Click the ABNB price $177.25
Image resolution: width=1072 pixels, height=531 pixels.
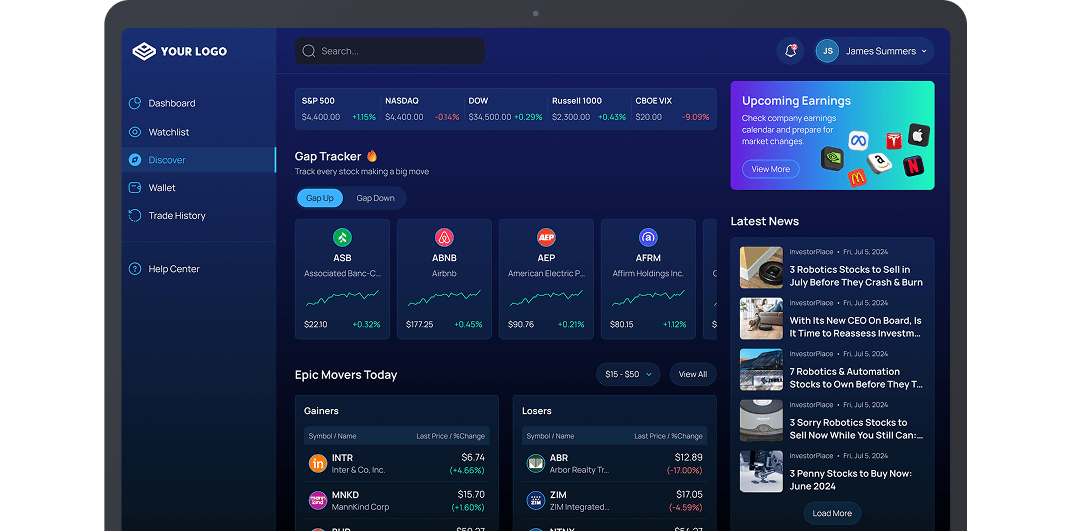tap(419, 325)
